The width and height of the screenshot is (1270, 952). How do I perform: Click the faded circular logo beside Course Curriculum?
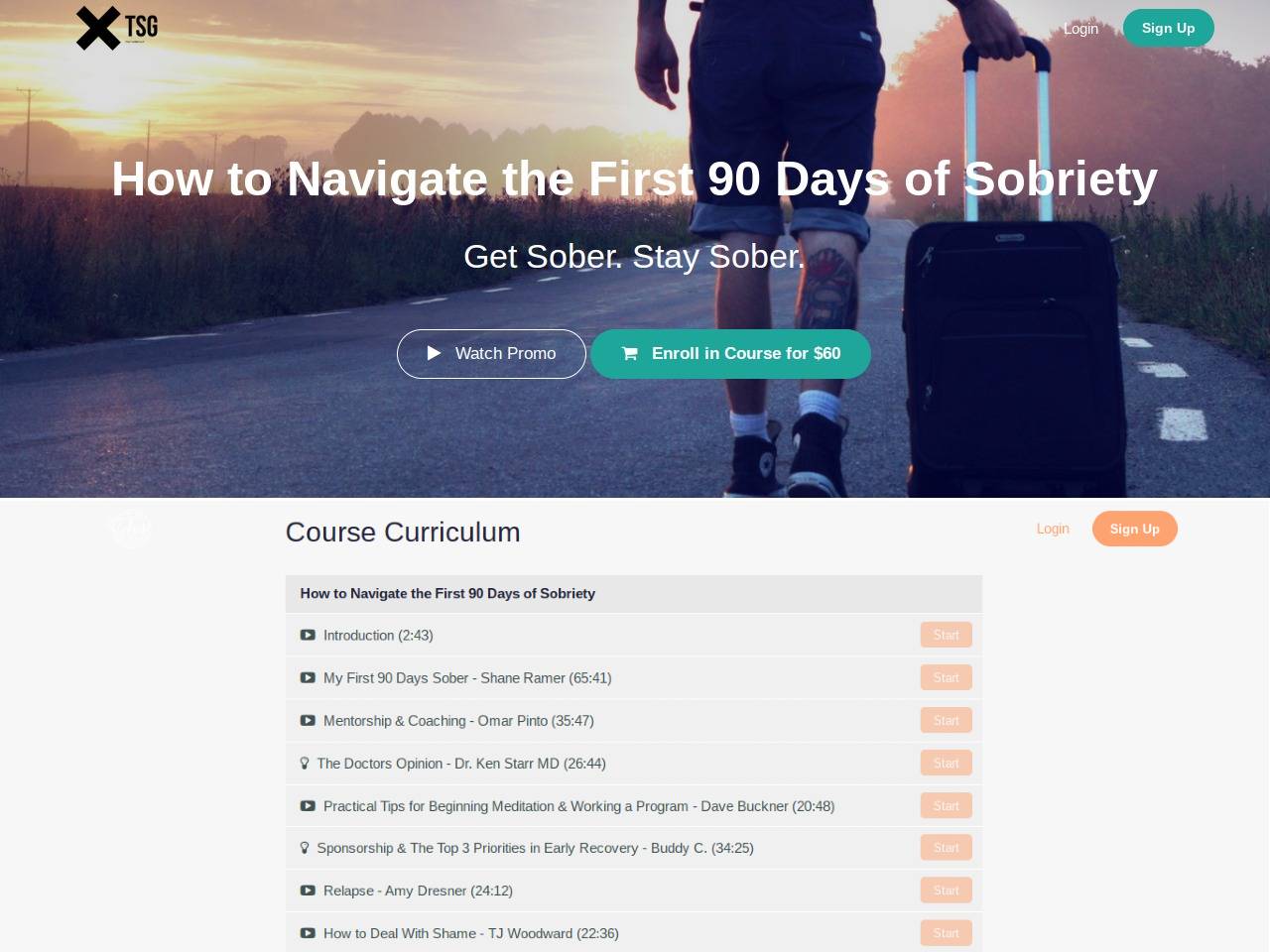pos(130,529)
